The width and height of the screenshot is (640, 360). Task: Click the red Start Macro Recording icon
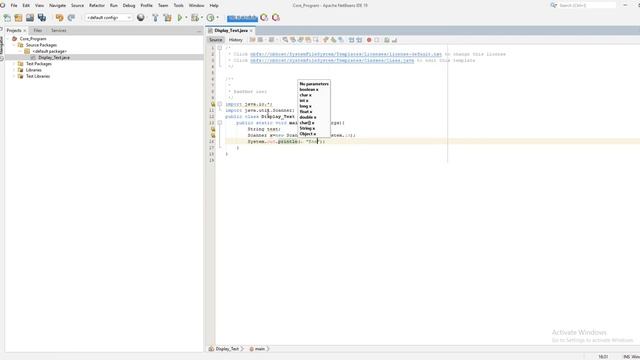click(369, 40)
